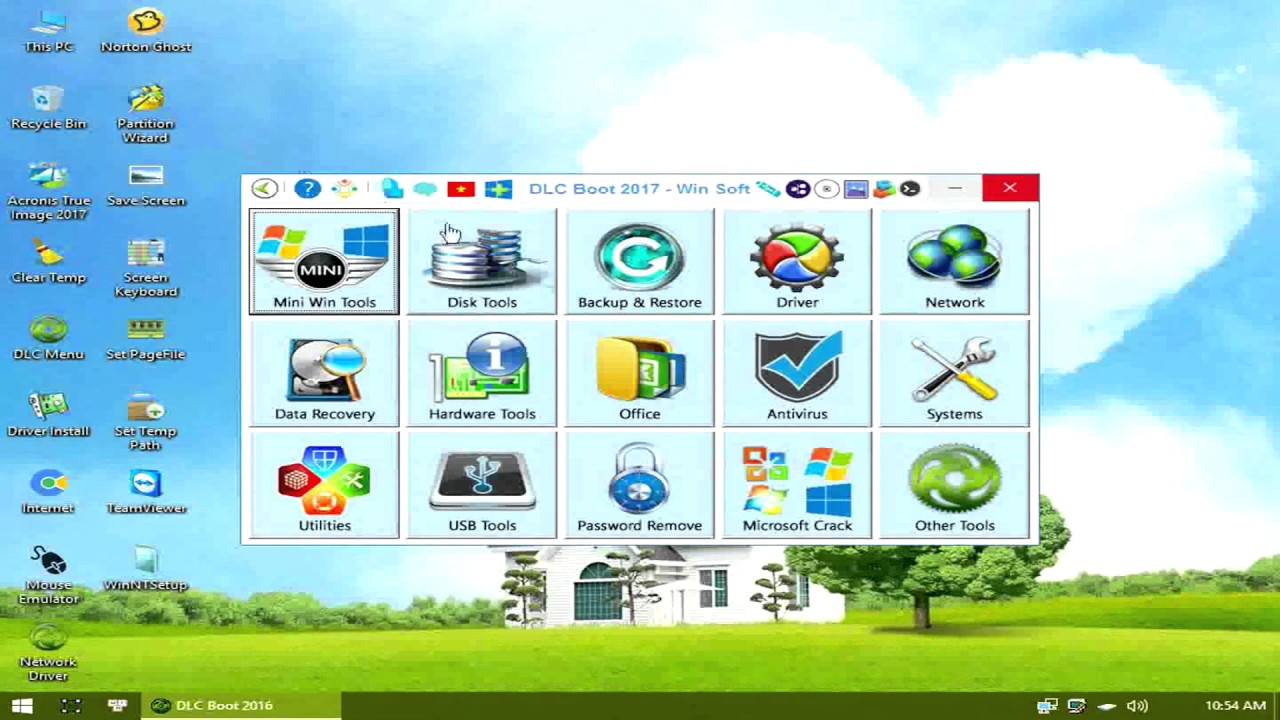Open the Network category

coord(954,262)
